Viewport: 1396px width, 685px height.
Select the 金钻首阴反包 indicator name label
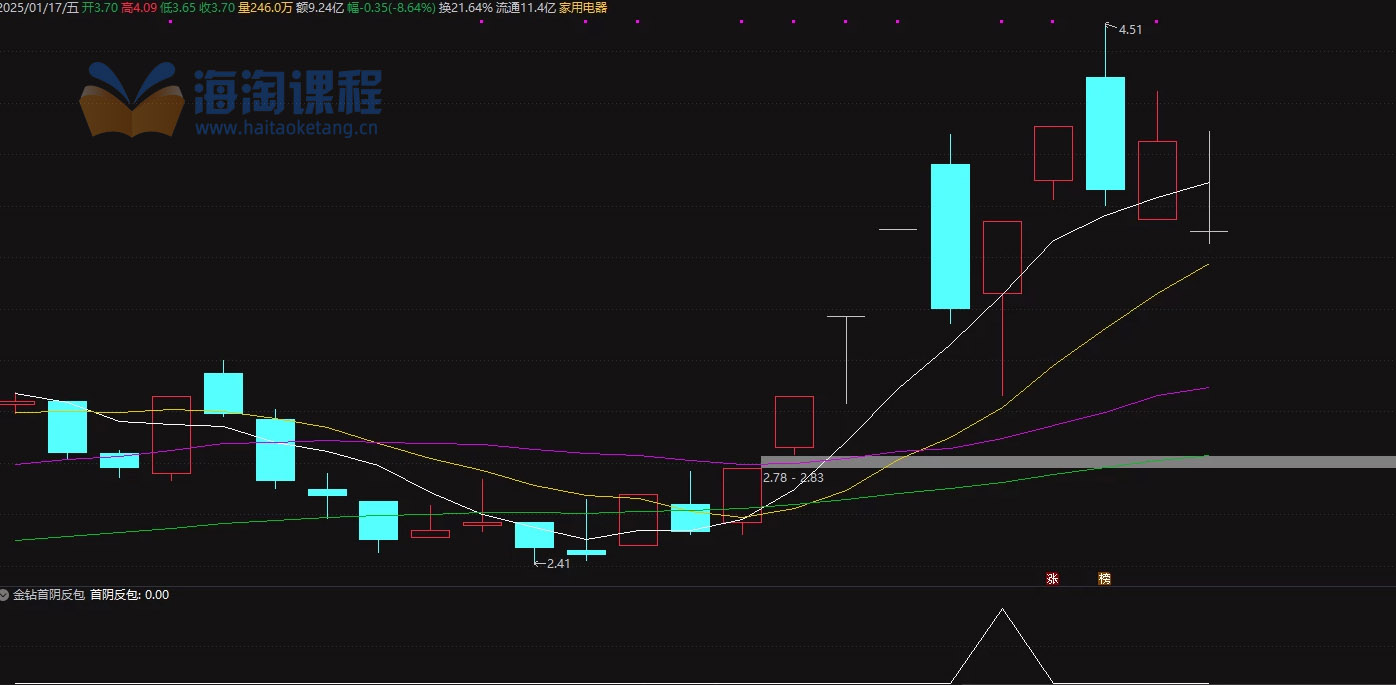click(x=48, y=595)
